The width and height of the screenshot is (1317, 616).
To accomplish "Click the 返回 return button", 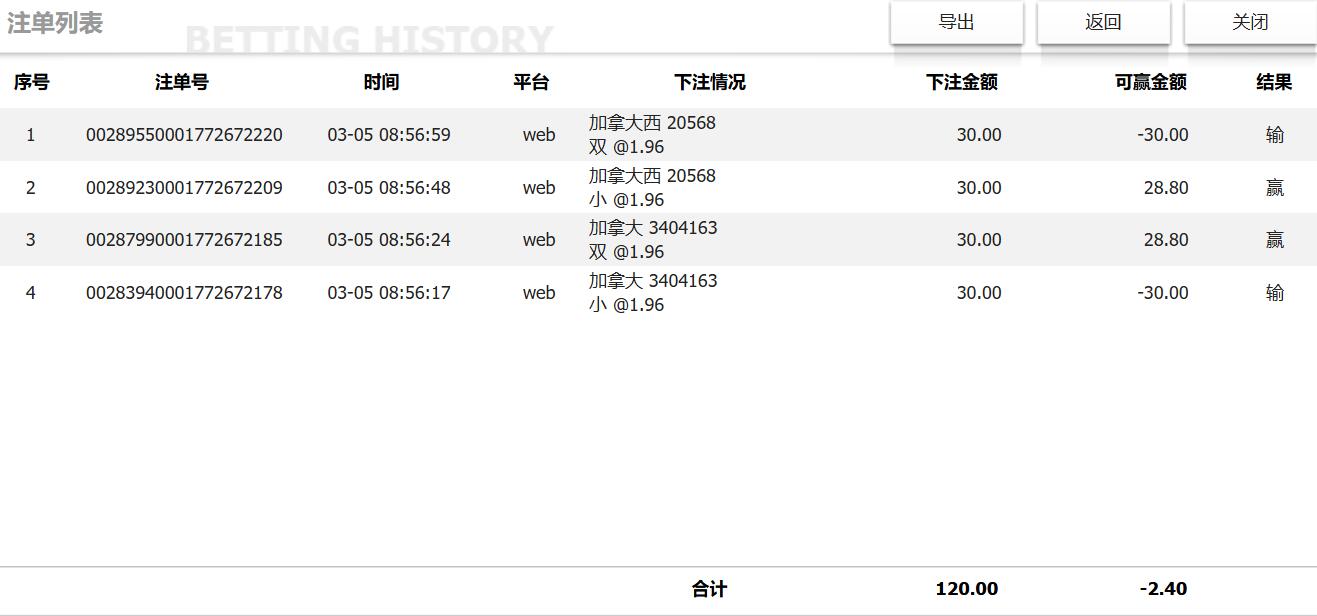I will [1102, 21].
